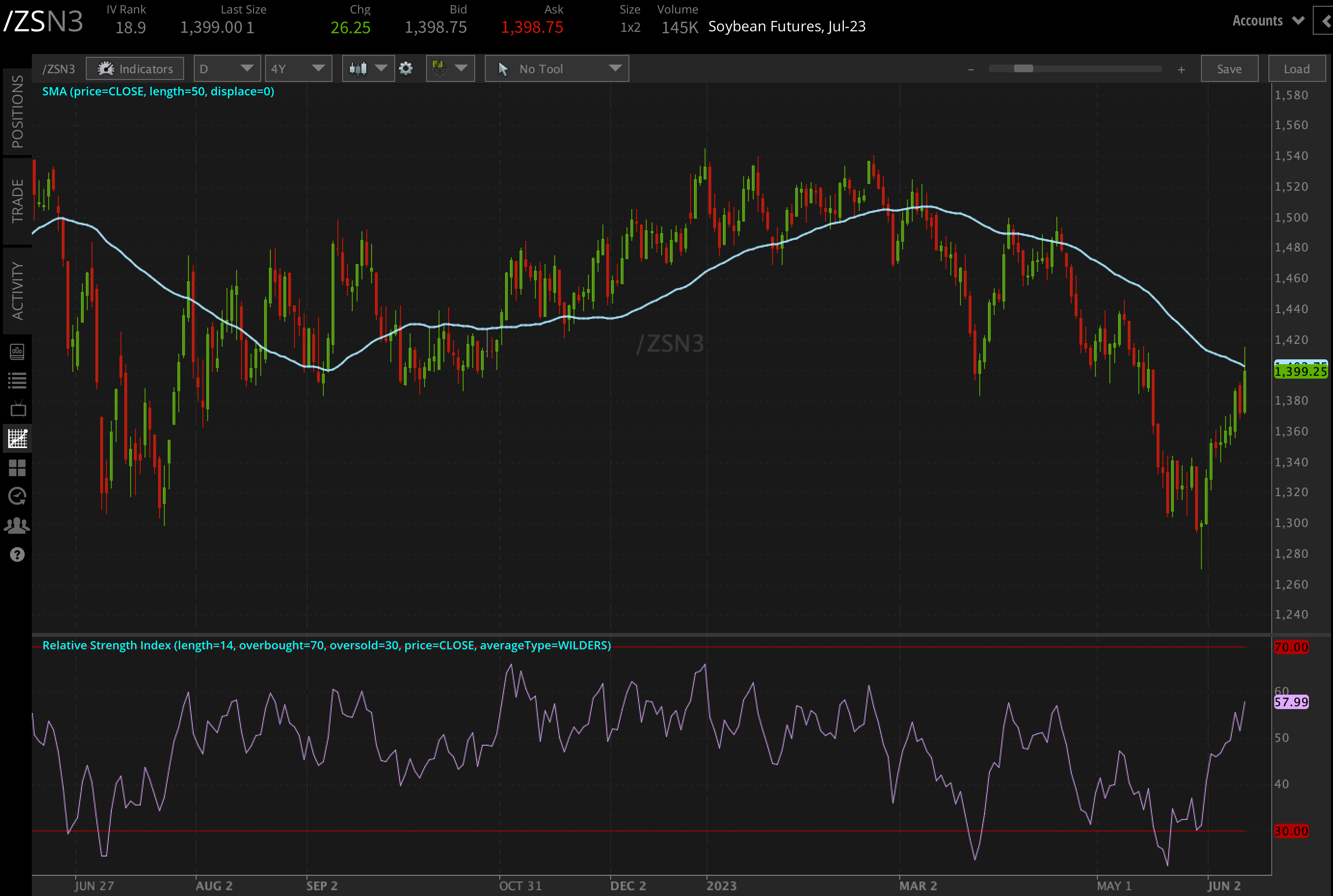
Task: Open the POSITIONS side tab
Action: (17, 111)
